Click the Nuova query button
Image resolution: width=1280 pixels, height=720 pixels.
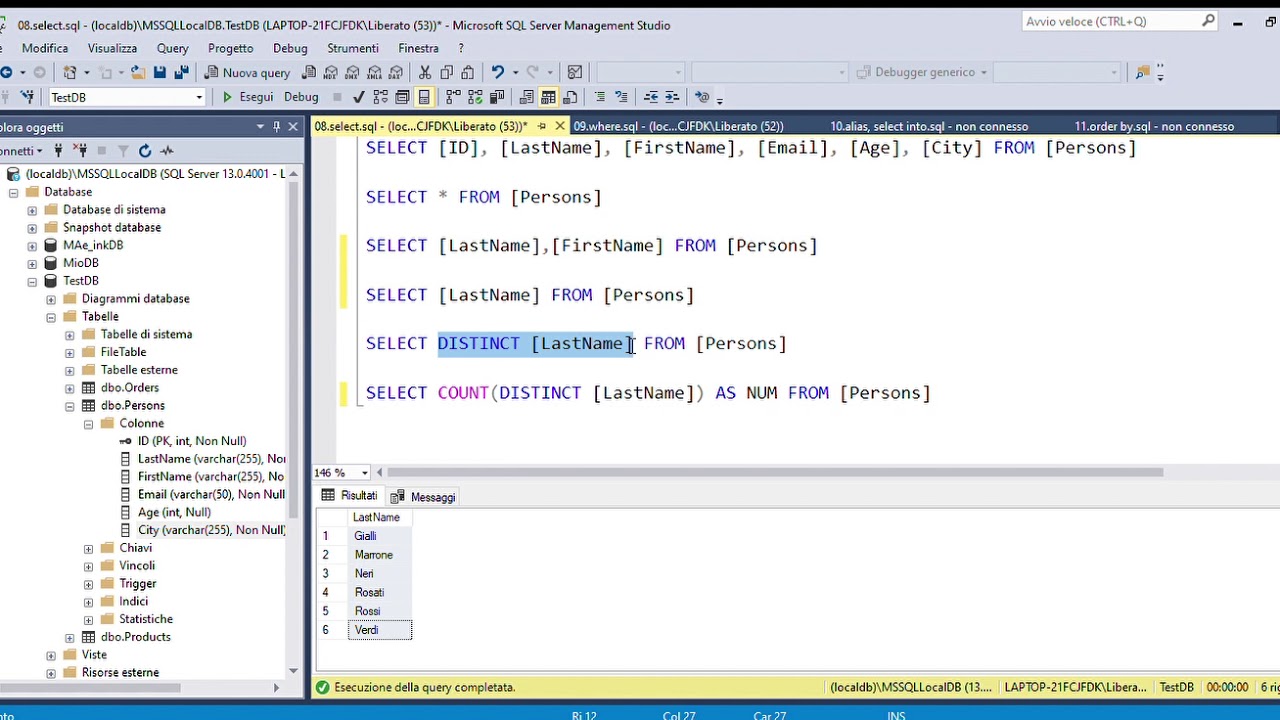(x=247, y=72)
